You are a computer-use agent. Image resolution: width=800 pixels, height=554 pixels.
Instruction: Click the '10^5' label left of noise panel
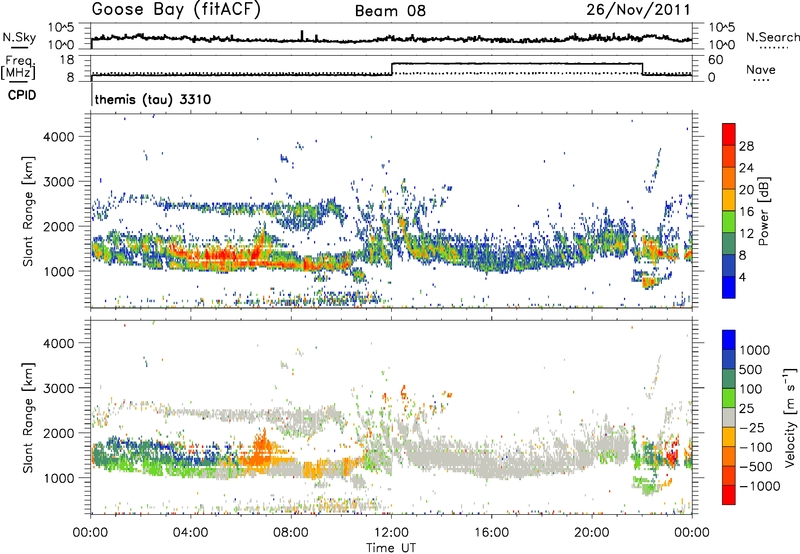coord(61,27)
